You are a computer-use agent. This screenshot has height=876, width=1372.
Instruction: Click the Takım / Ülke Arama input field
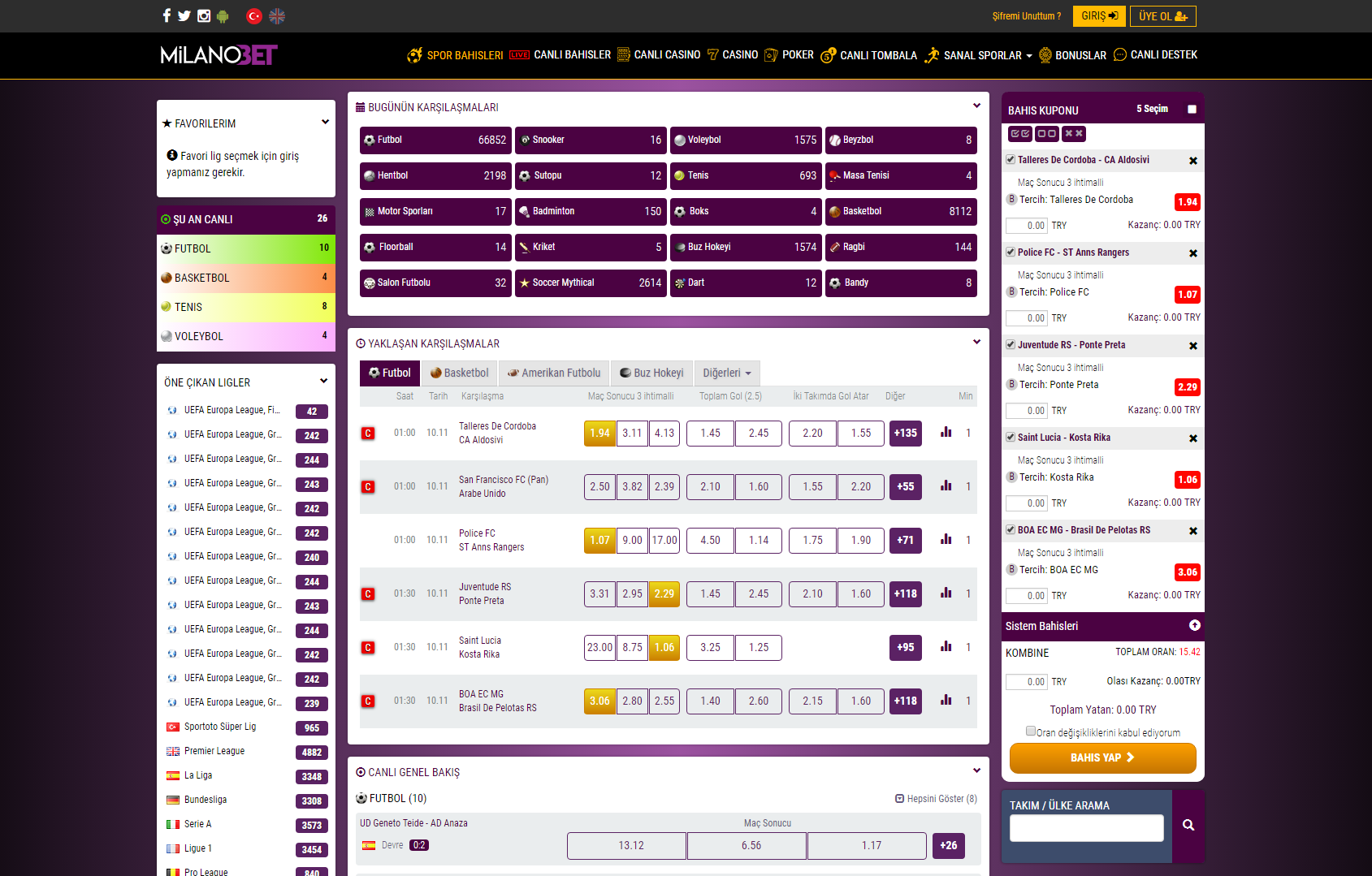pyautogui.click(x=1086, y=828)
